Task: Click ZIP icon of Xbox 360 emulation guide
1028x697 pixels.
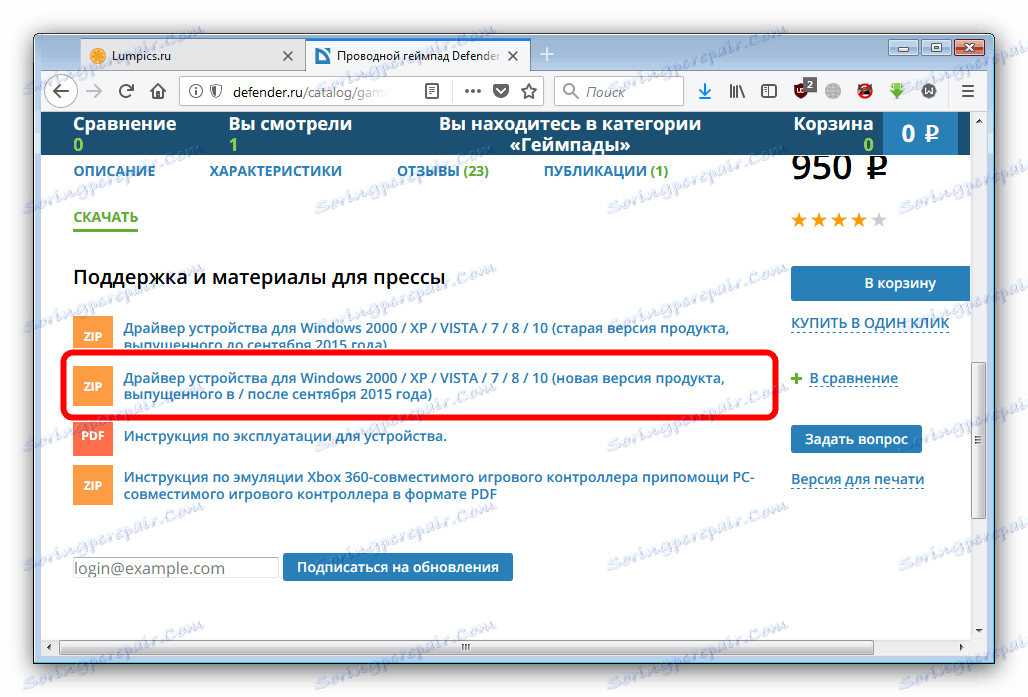Action: [x=93, y=485]
